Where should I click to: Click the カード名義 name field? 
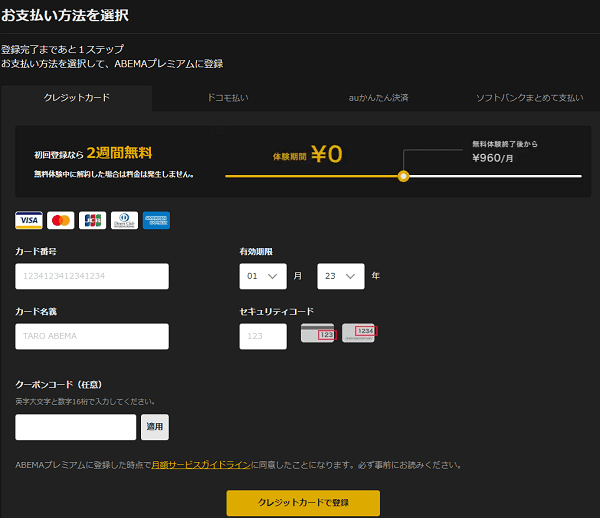92,336
